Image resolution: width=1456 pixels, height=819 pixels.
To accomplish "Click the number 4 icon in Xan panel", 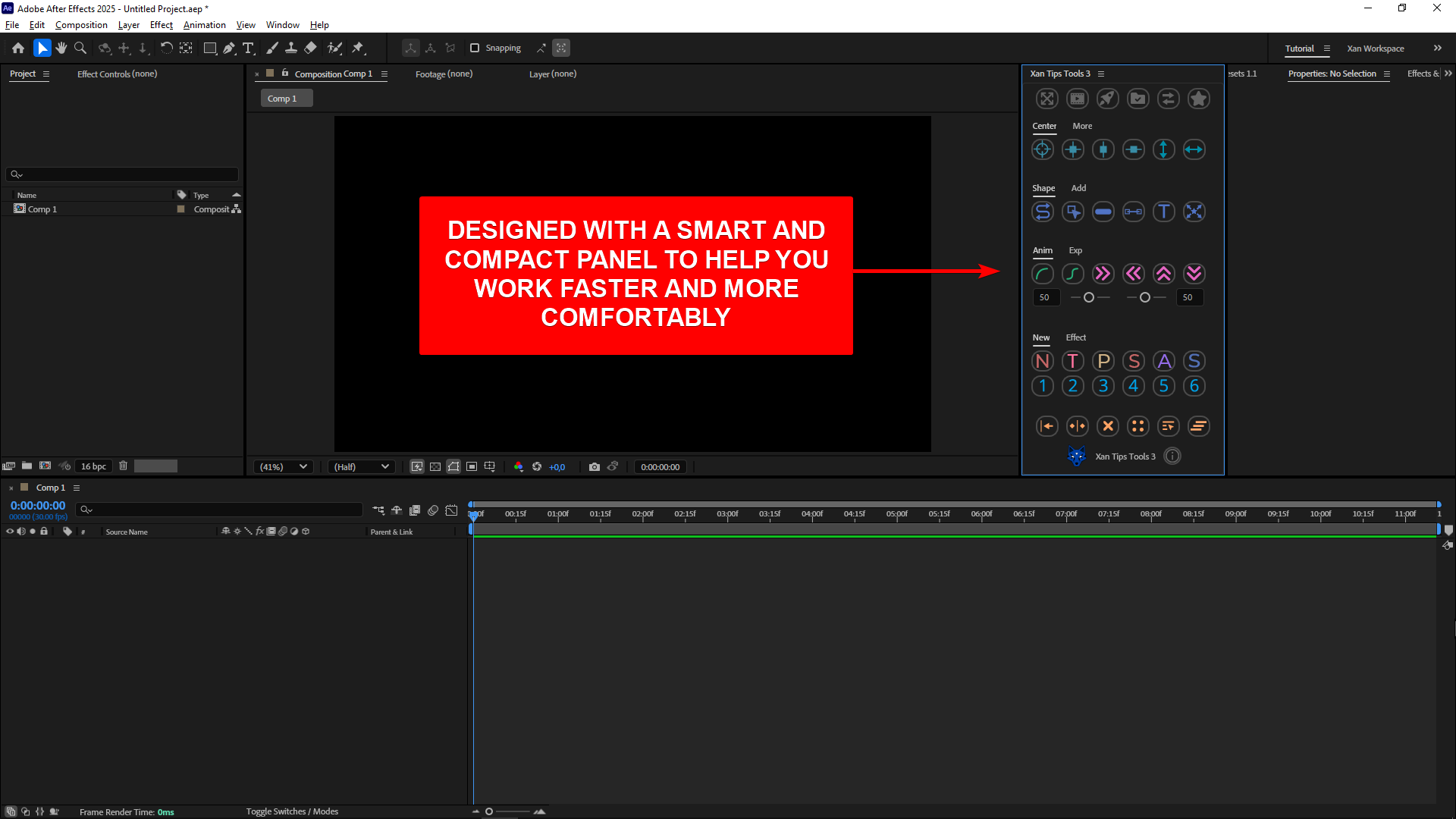I will pyautogui.click(x=1134, y=386).
